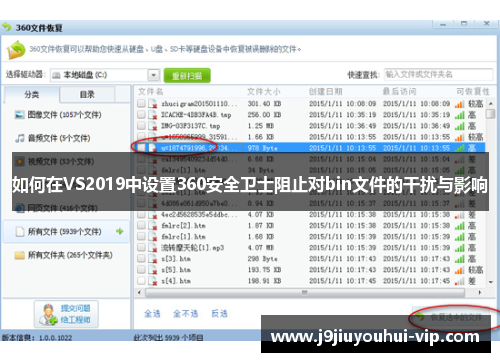This screenshot has width=500, height=362.
Task: Select 音频文件 (5个文件) category
Action: coord(53,138)
